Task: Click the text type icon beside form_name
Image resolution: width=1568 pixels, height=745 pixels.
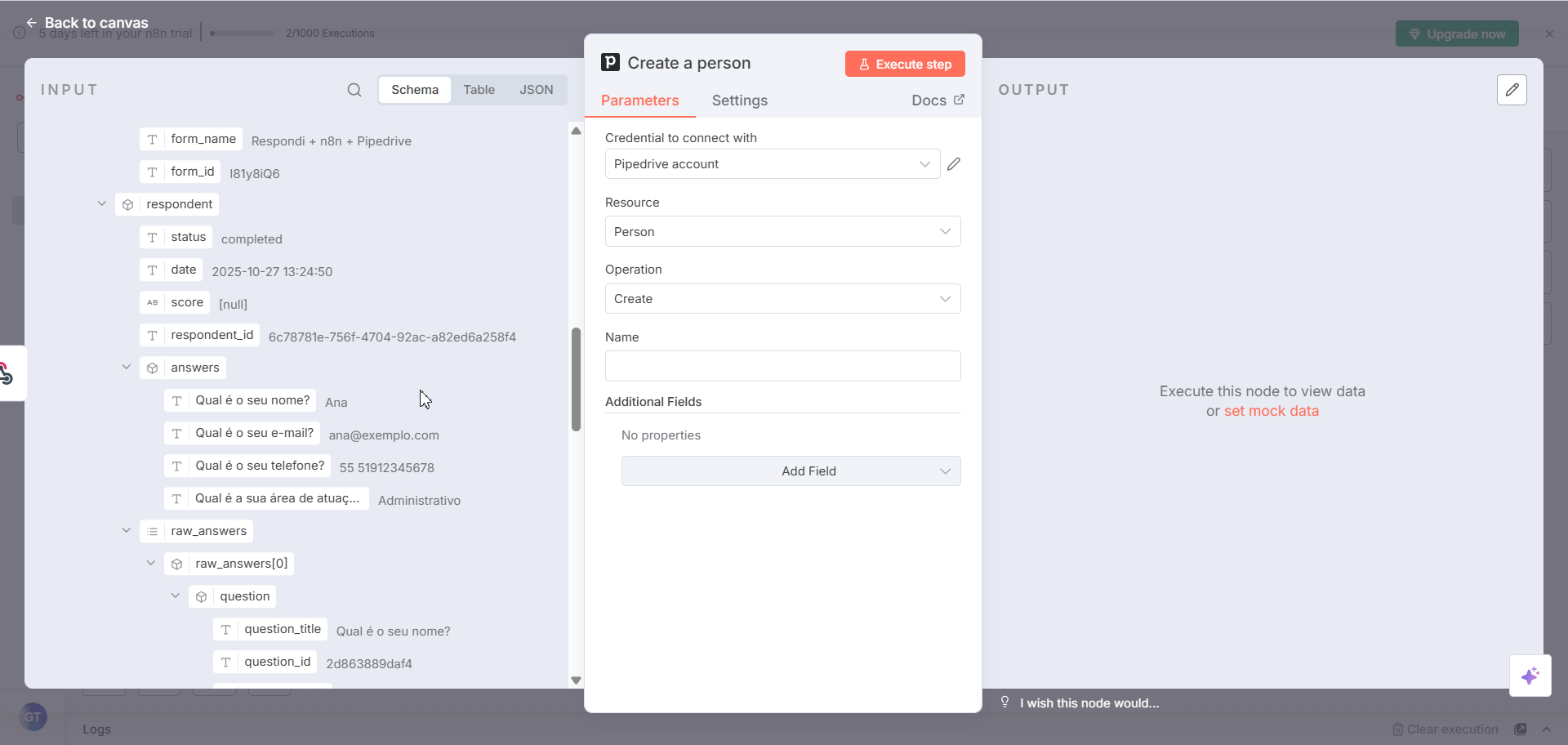Action: tap(153, 139)
